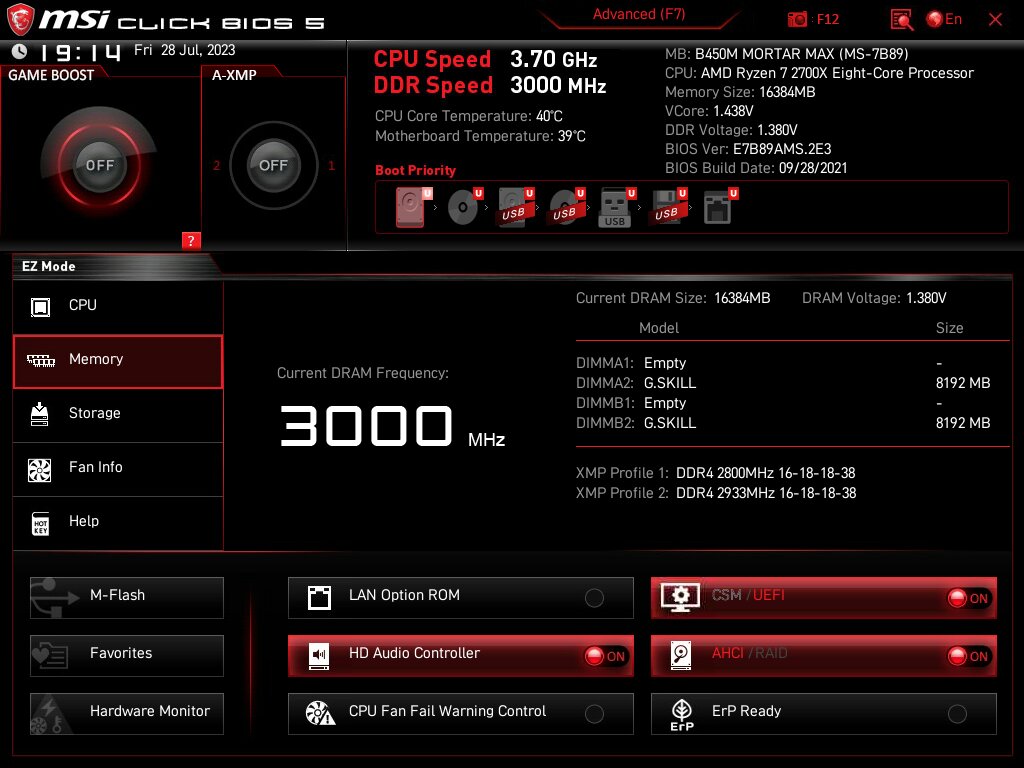Enable CPU Fan Fail Warning Control switch
This screenshot has height=768, width=1024.
coord(594,714)
